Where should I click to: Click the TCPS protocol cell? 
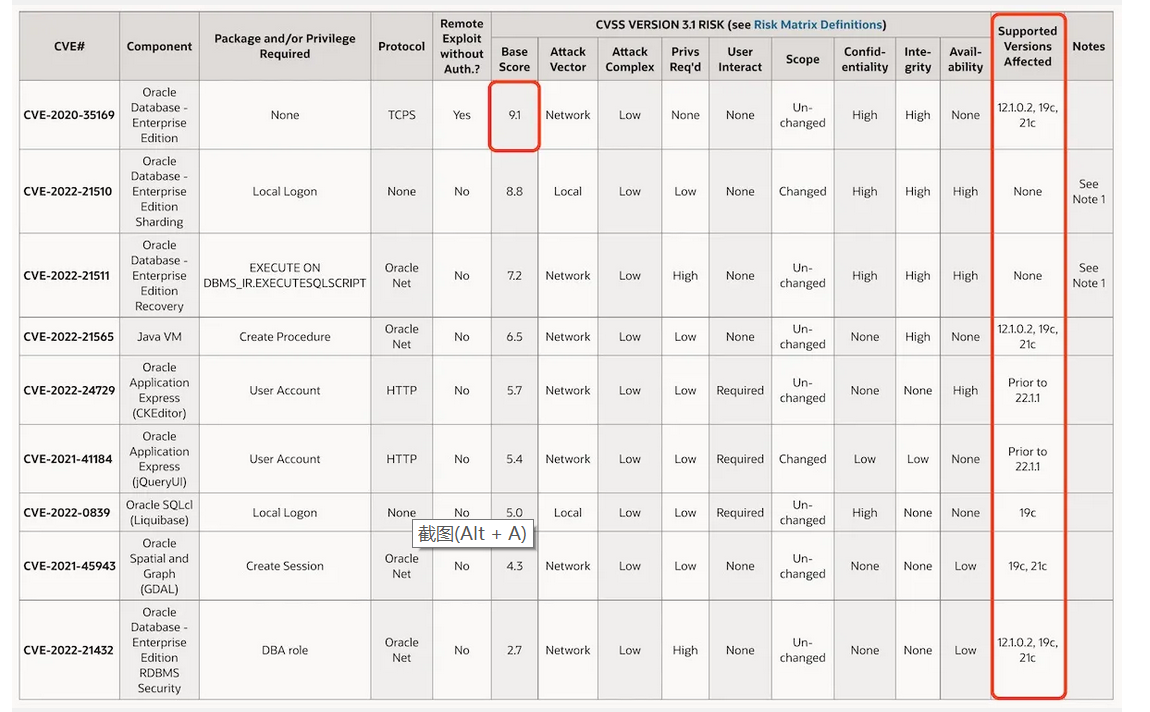pyautogui.click(x=401, y=115)
